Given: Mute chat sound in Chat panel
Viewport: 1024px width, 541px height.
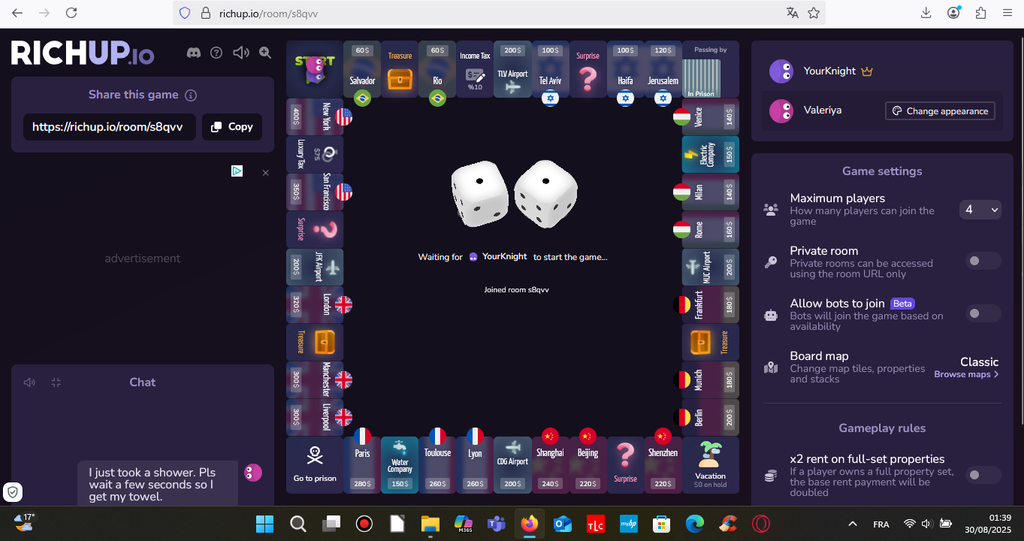Looking at the screenshot, I should coord(30,382).
